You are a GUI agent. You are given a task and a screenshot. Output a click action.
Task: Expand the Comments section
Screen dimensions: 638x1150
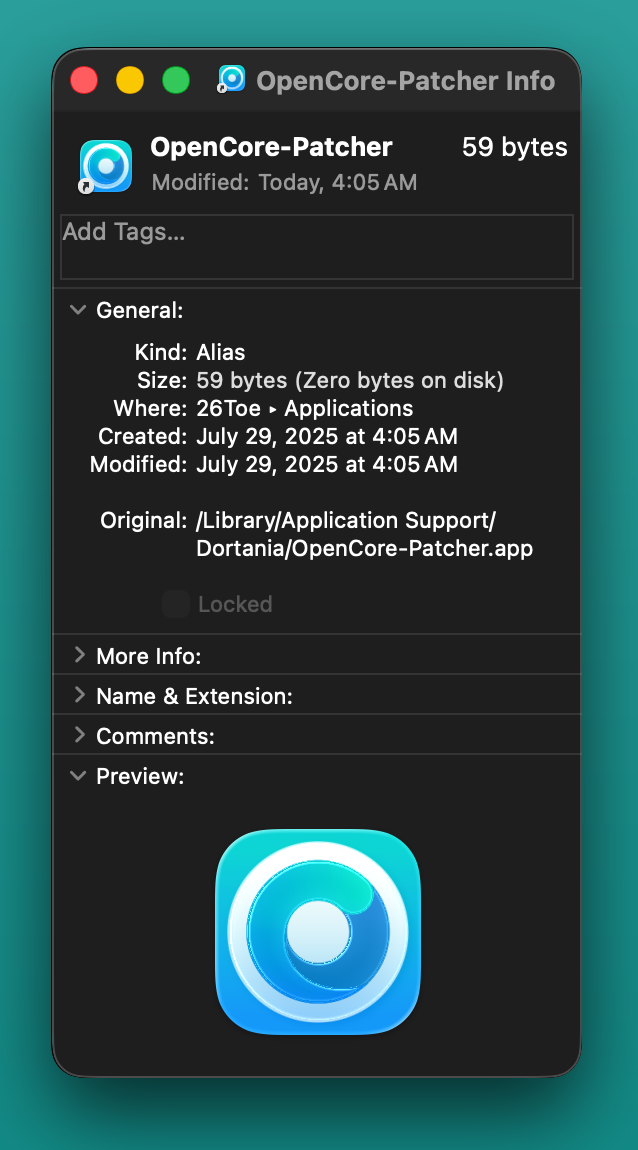tap(79, 736)
